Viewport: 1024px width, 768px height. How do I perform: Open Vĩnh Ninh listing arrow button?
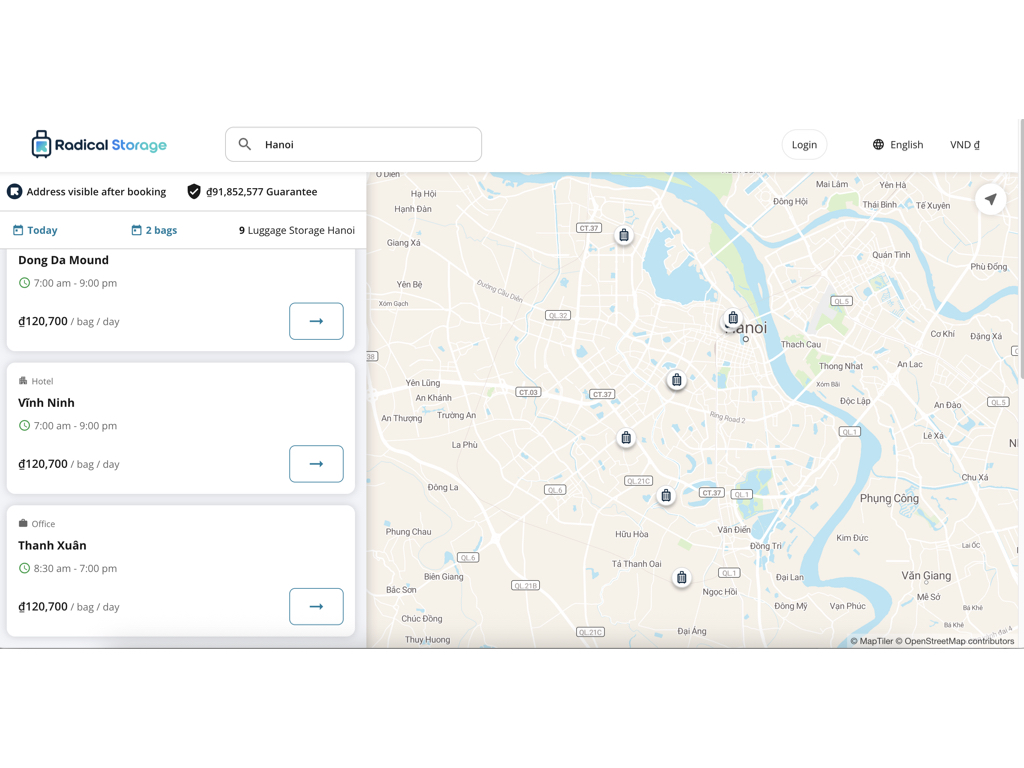coord(316,464)
